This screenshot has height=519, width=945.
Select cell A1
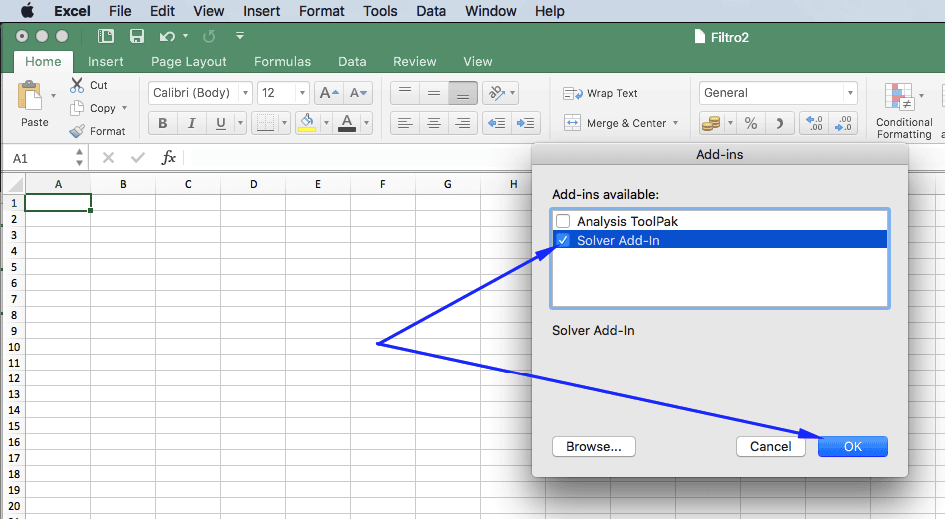click(58, 203)
